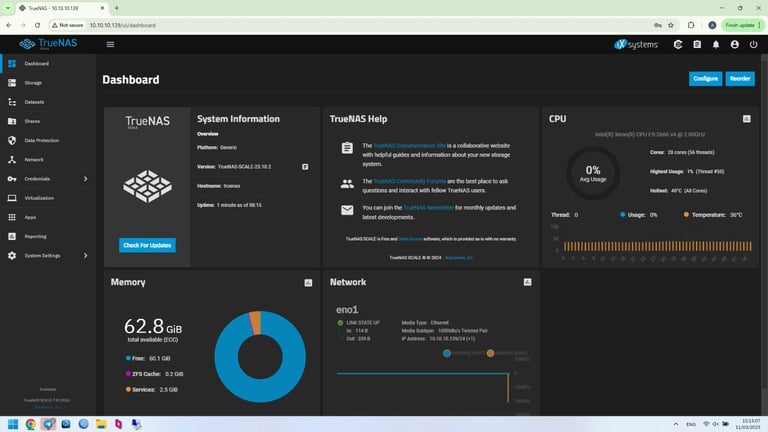
Task: Click the community forums people icon
Action: tap(347, 184)
